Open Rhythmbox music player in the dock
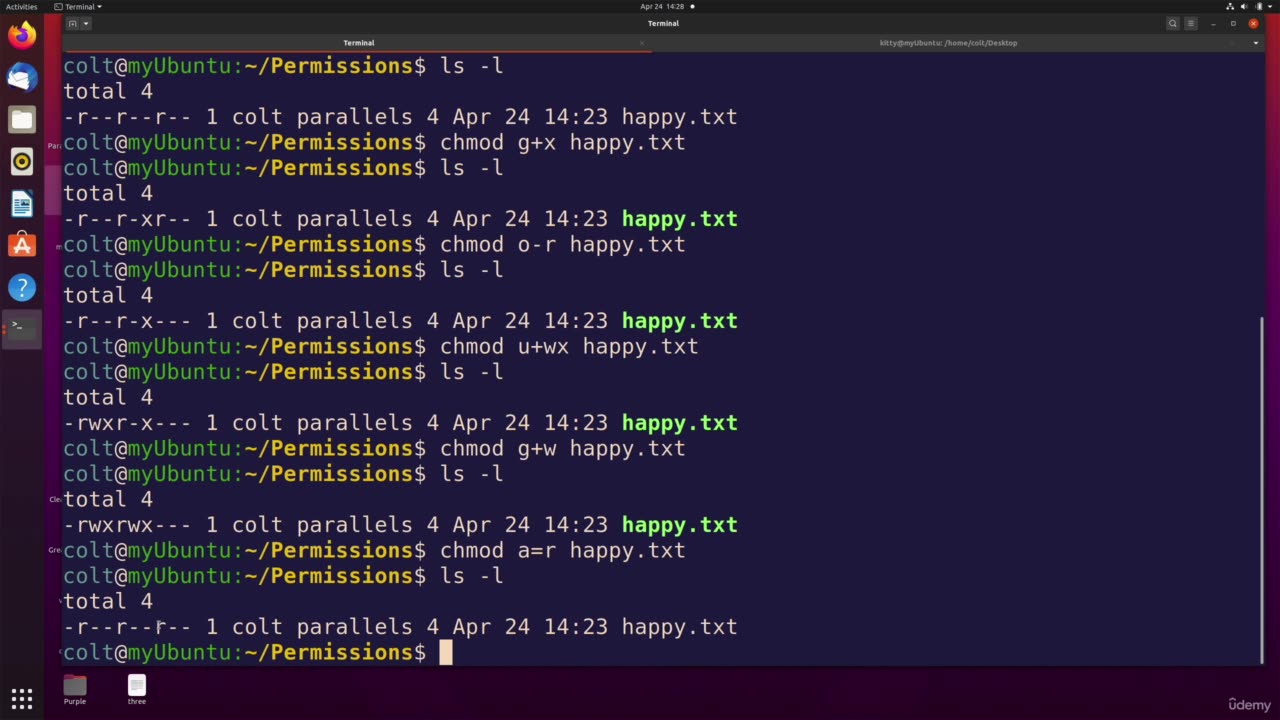The width and height of the screenshot is (1280, 720). coord(22,161)
